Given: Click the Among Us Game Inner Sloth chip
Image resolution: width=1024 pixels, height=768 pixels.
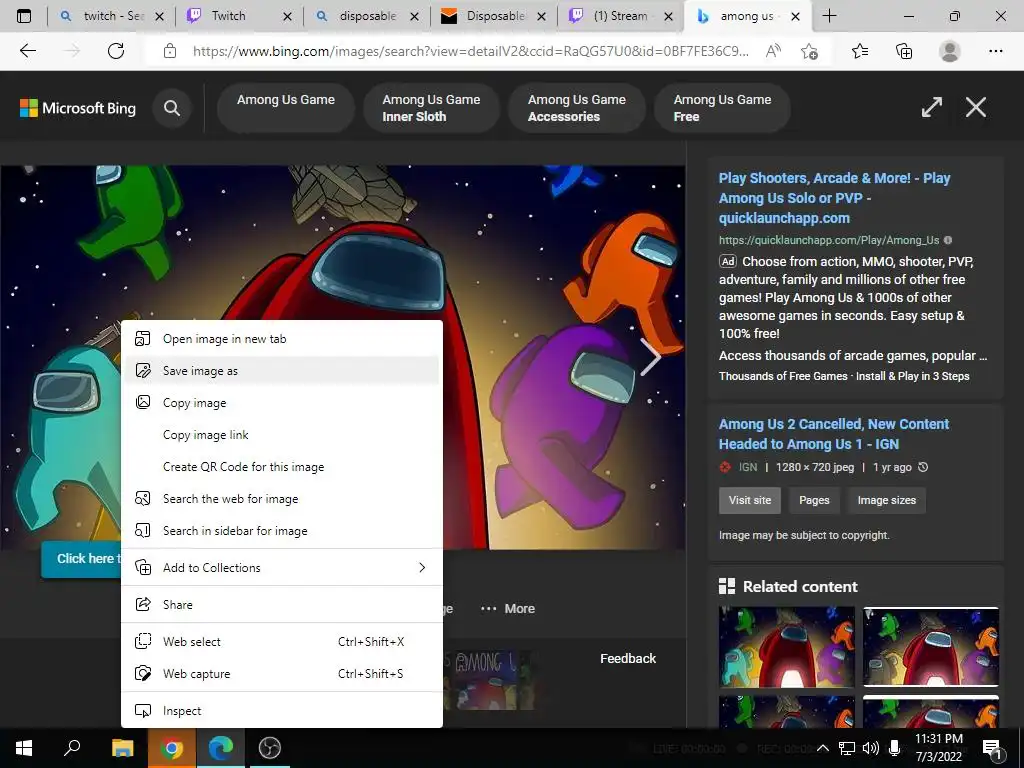Looking at the screenshot, I should click(x=431, y=108).
